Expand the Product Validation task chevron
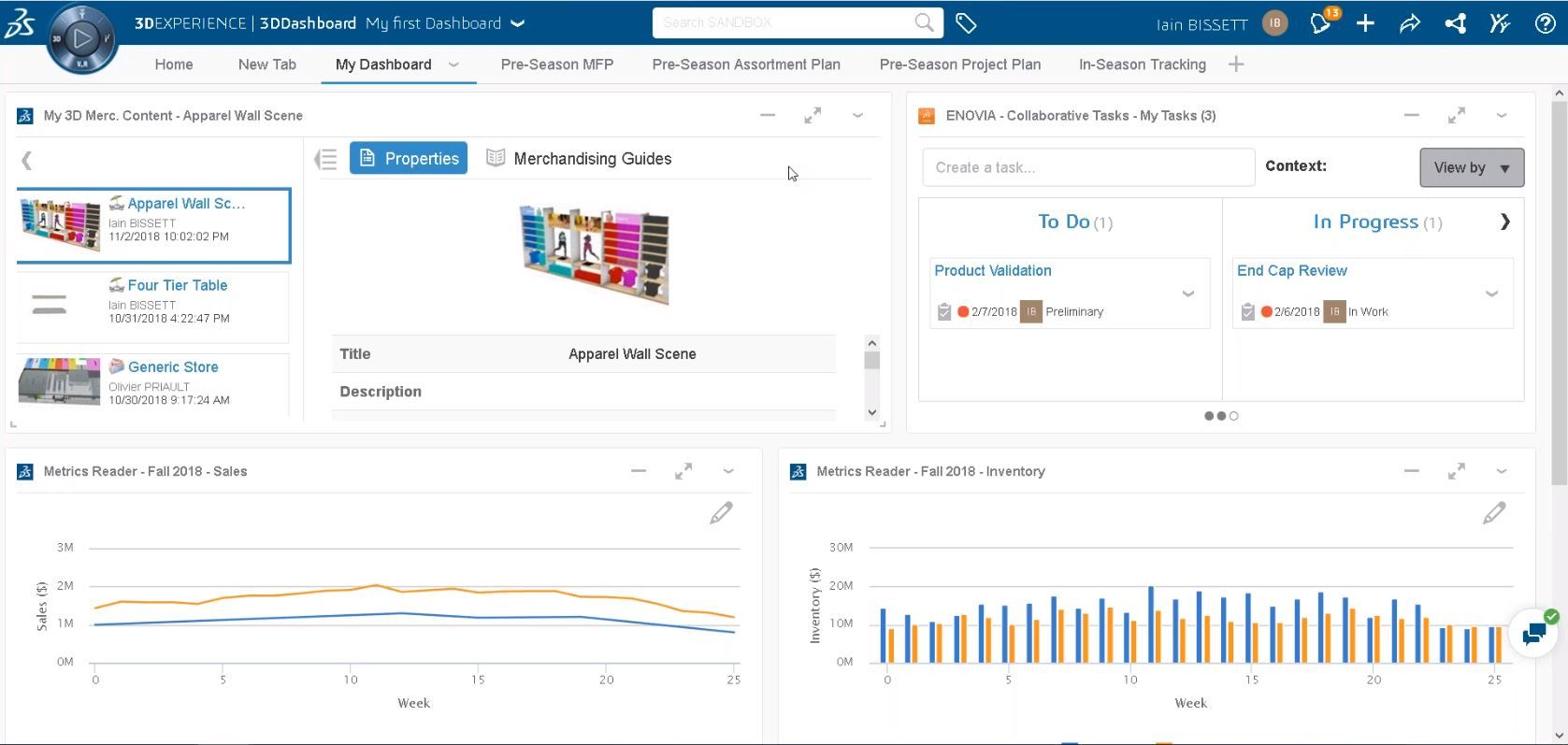The width and height of the screenshot is (1568, 745). [x=1188, y=294]
